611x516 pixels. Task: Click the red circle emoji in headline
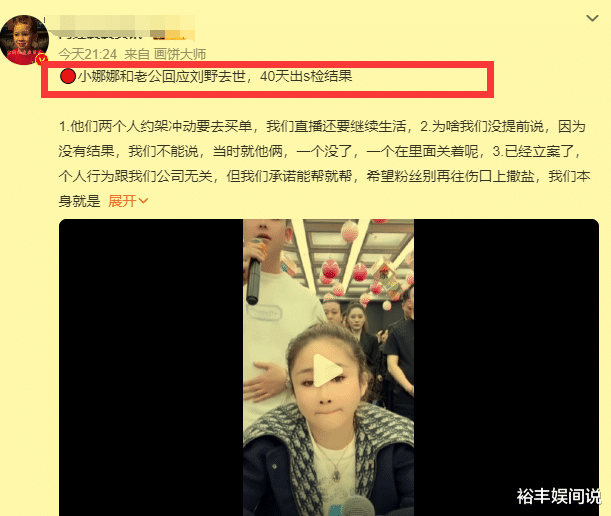click(68, 76)
